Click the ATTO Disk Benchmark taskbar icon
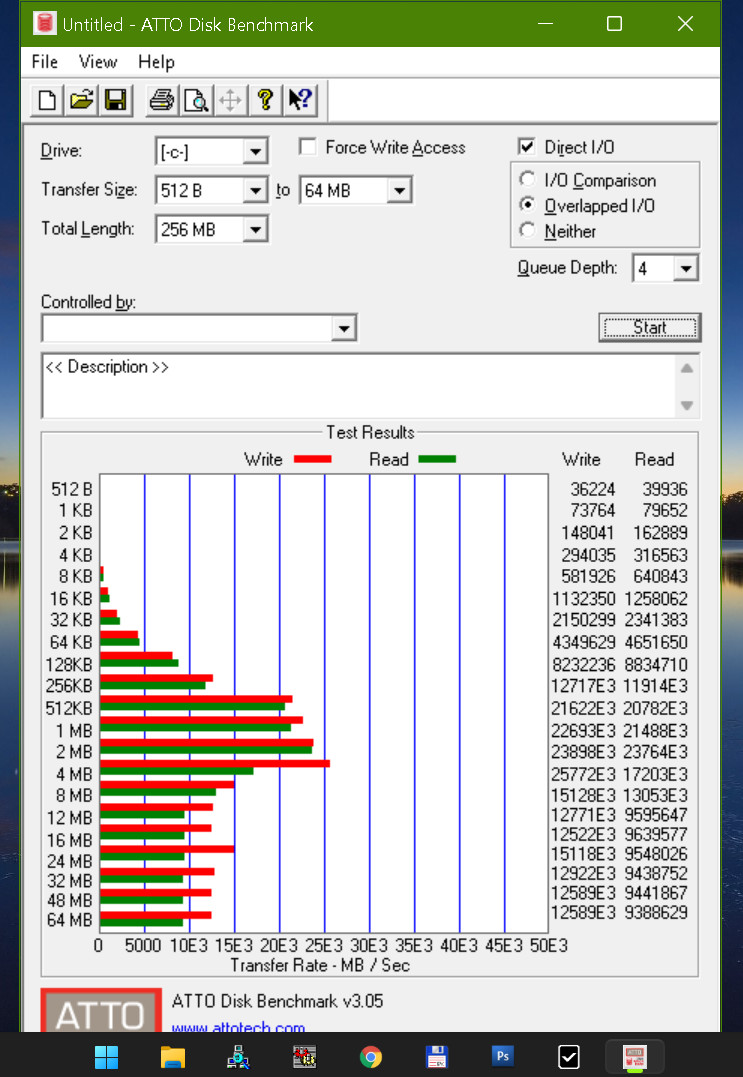The width and height of the screenshot is (743, 1077). pyautogui.click(x=634, y=1056)
